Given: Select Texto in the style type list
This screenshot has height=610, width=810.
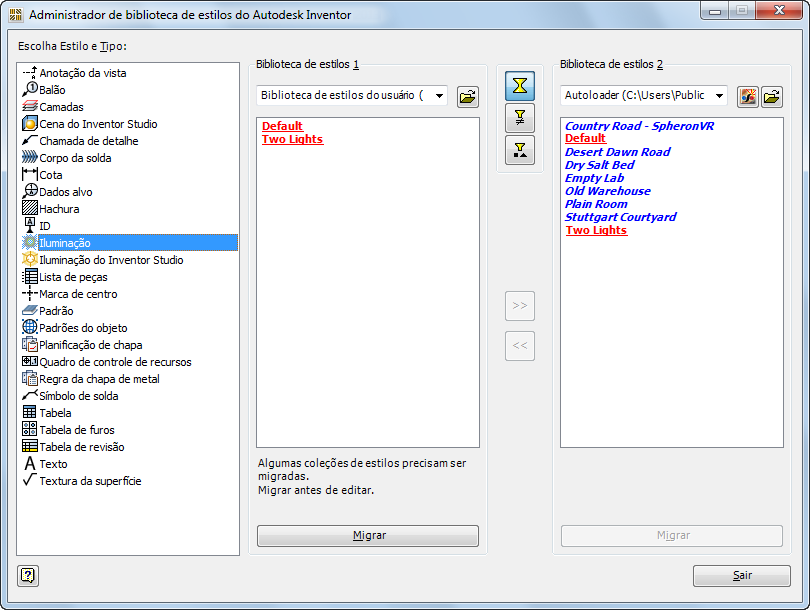Looking at the screenshot, I should pyautogui.click(x=53, y=464).
